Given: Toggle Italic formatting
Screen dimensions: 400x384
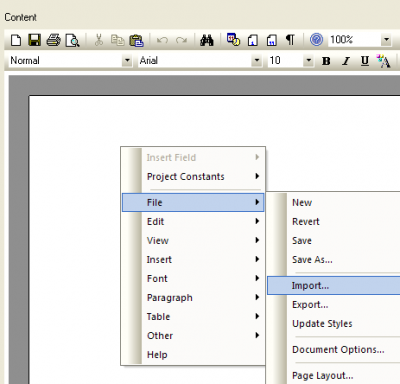Looking at the screenshot, I should (346, 61).
